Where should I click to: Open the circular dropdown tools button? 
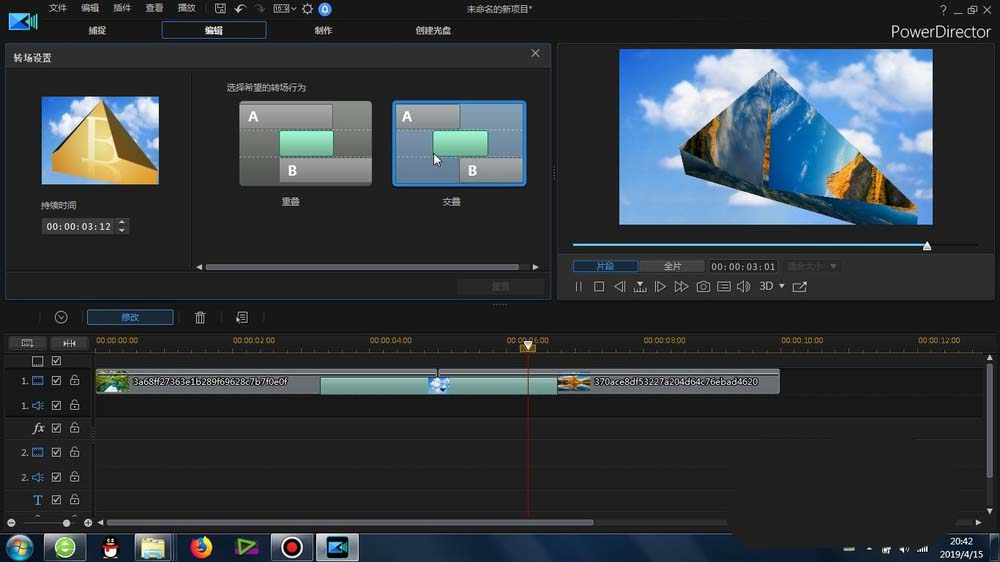click(x=61, y=317)
